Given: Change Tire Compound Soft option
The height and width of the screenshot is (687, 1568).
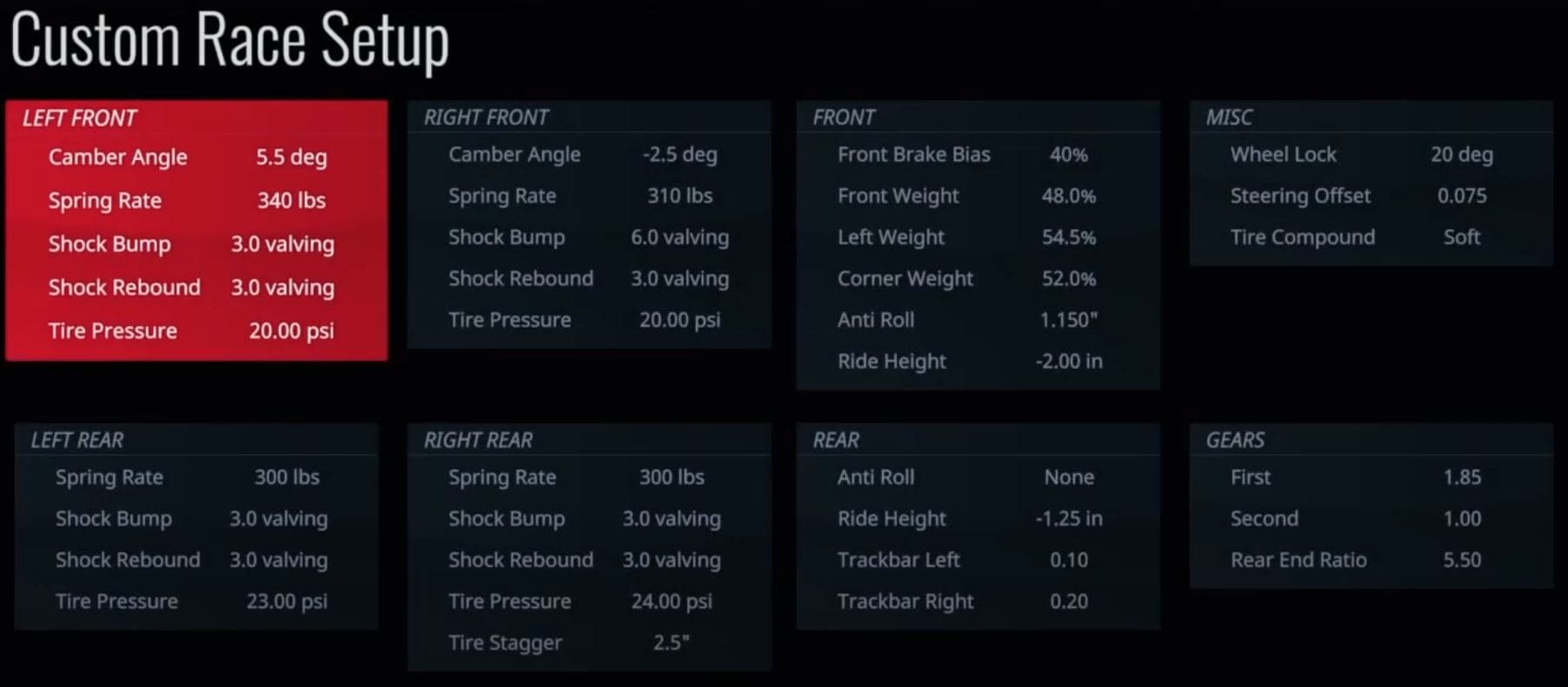Looking at the screenshot, I should point(1461,237).
